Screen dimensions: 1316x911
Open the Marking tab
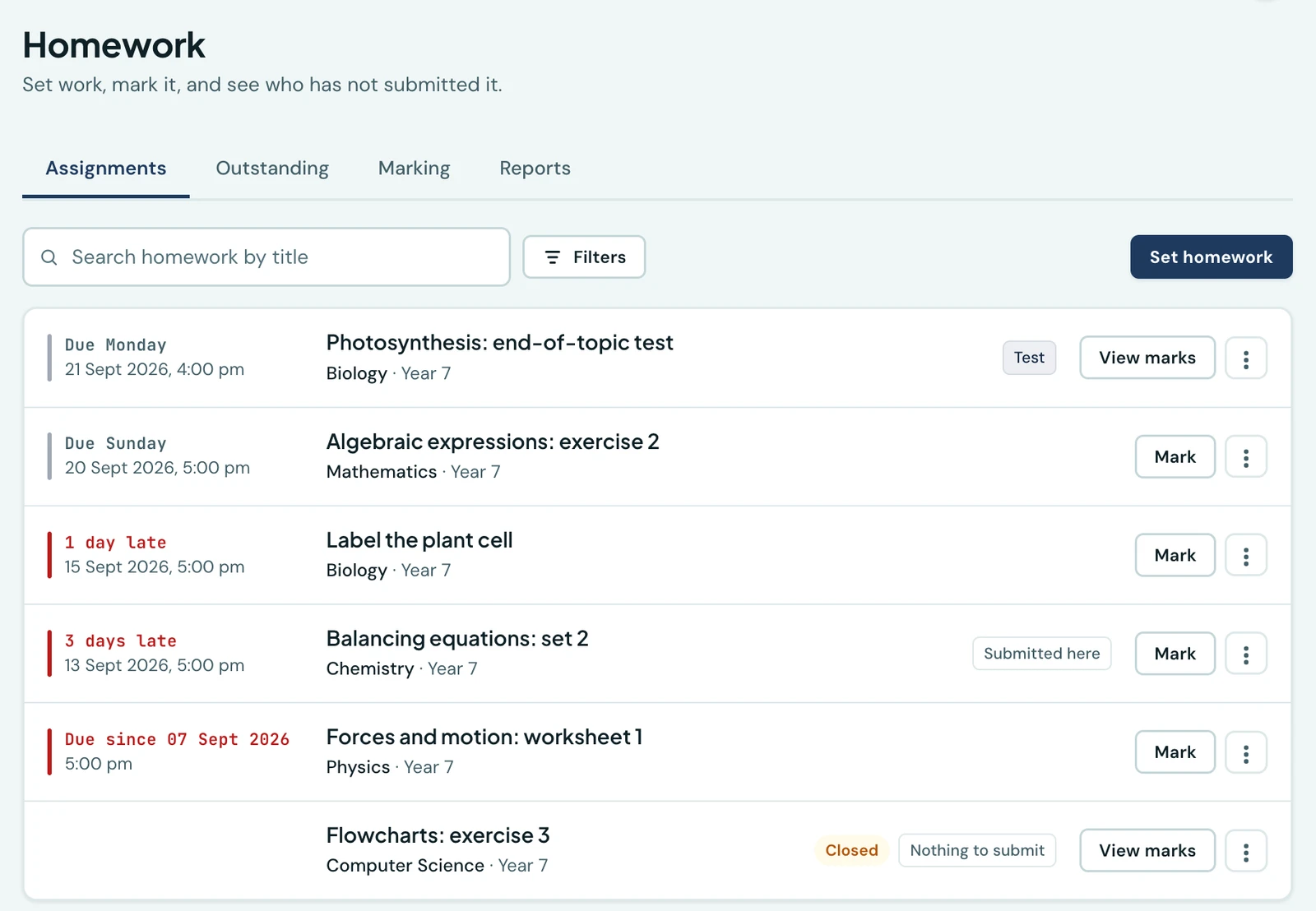click(x=414, y=169)
